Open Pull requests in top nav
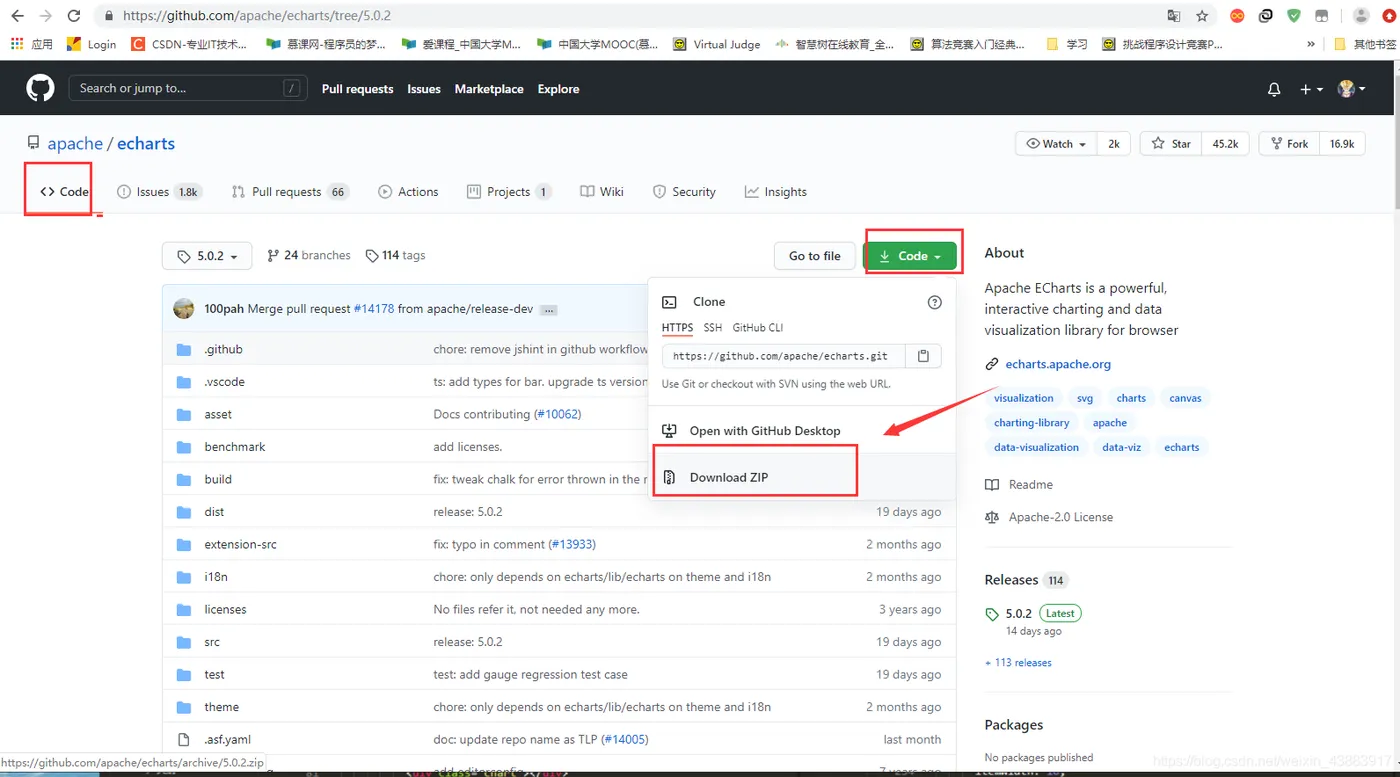 click(x=357, y=89)
